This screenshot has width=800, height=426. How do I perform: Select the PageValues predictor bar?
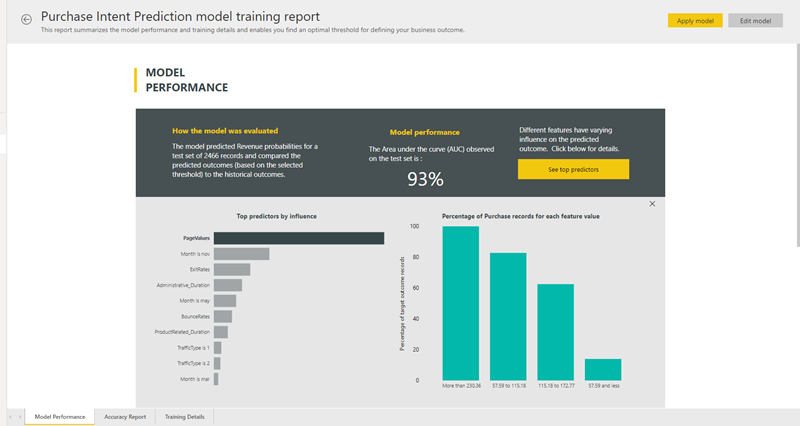pos(298,238)
